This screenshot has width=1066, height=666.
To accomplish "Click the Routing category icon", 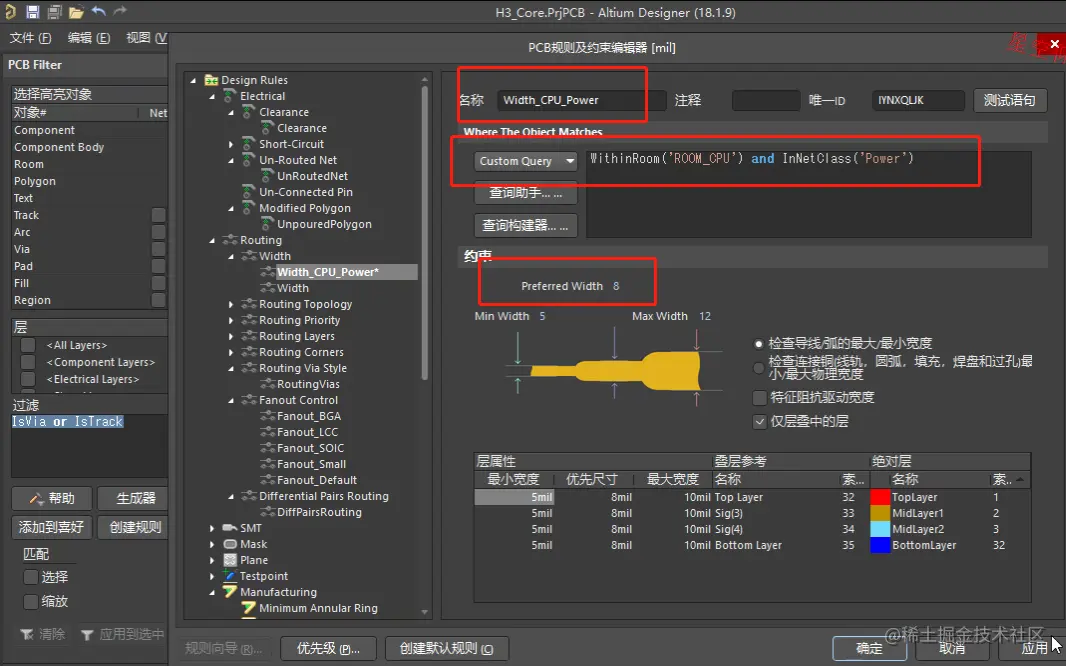I will 230,240.
